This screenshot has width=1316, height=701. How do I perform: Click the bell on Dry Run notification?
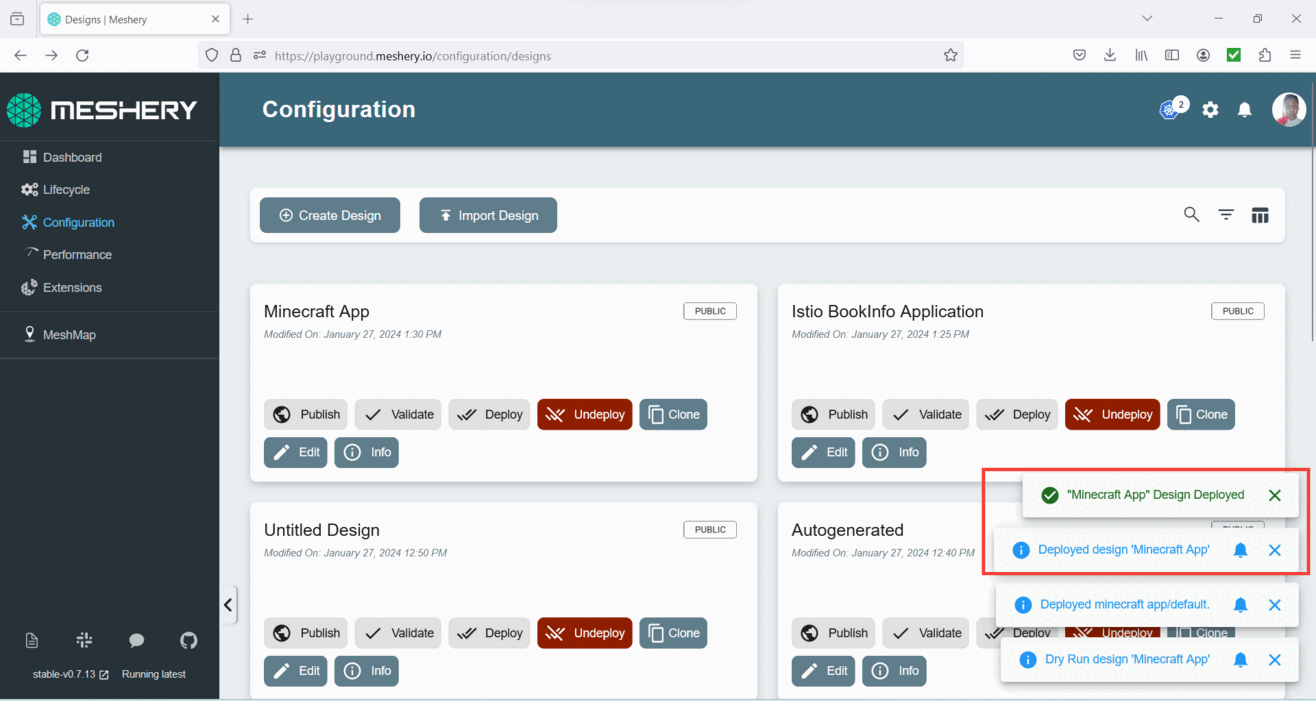click(1240, 660)
